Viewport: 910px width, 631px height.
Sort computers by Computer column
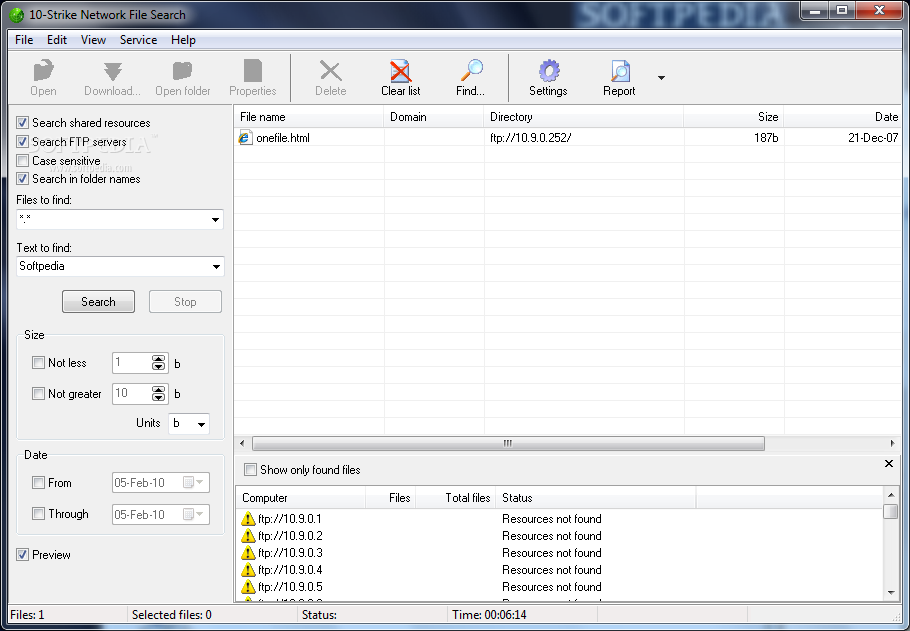tap(301, 497)
